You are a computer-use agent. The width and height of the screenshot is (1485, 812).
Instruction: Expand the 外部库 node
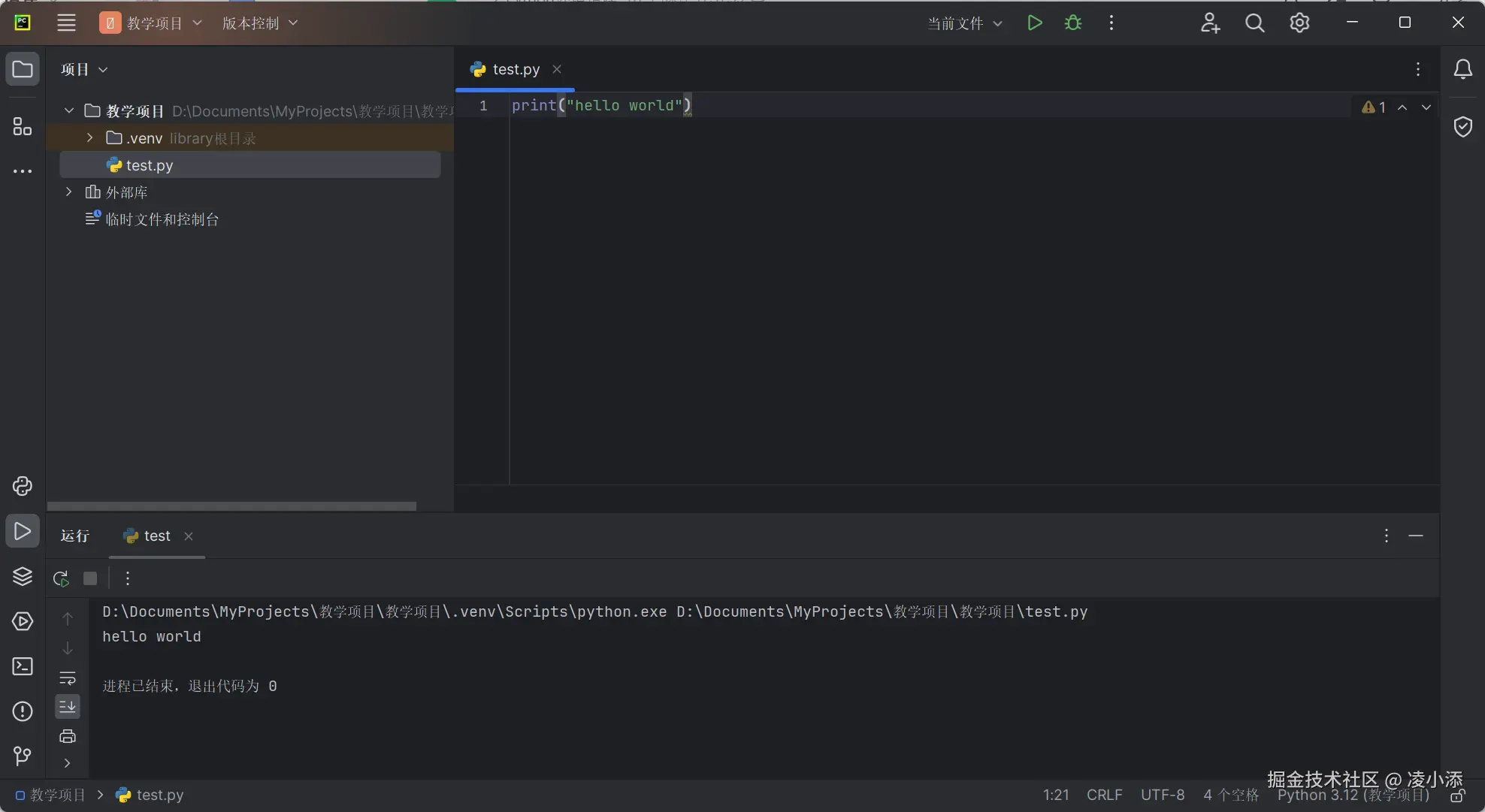(69, 192)
